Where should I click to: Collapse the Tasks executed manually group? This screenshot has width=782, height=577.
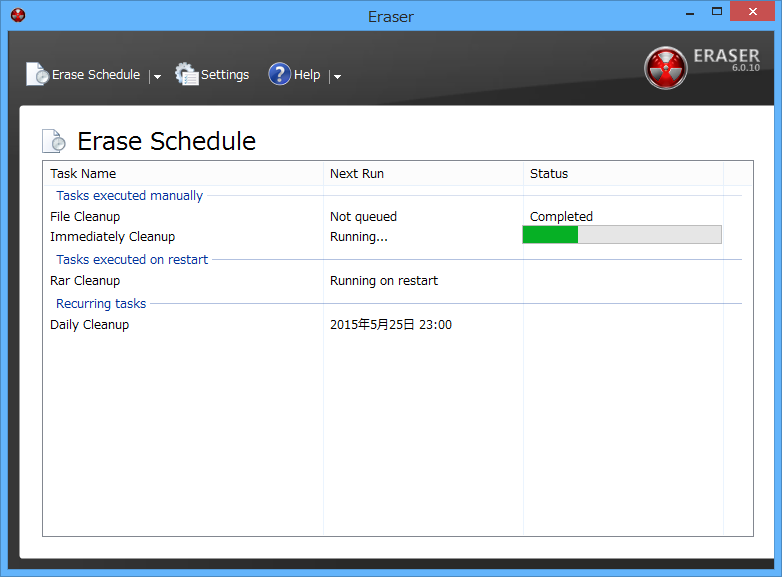tap(129, 195)
